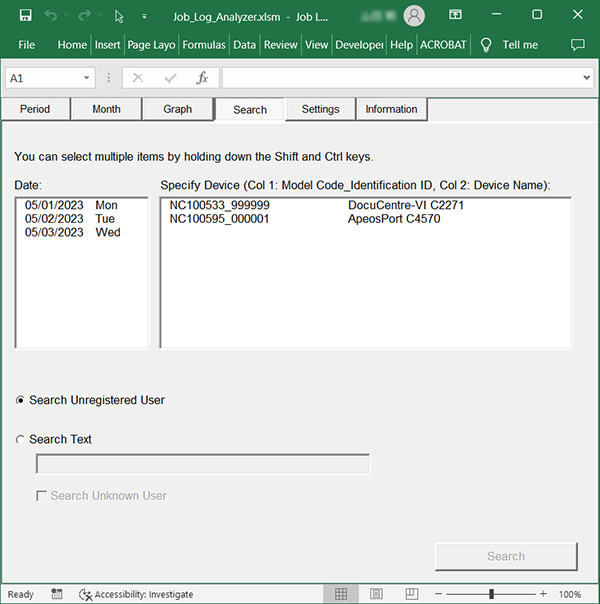Switch to the Information tab
600x604 pixels.
click(x=392, y=109)
